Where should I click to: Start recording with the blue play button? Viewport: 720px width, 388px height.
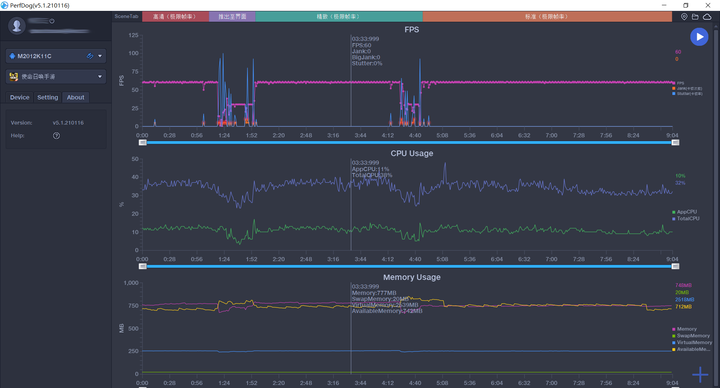(699, 37)
